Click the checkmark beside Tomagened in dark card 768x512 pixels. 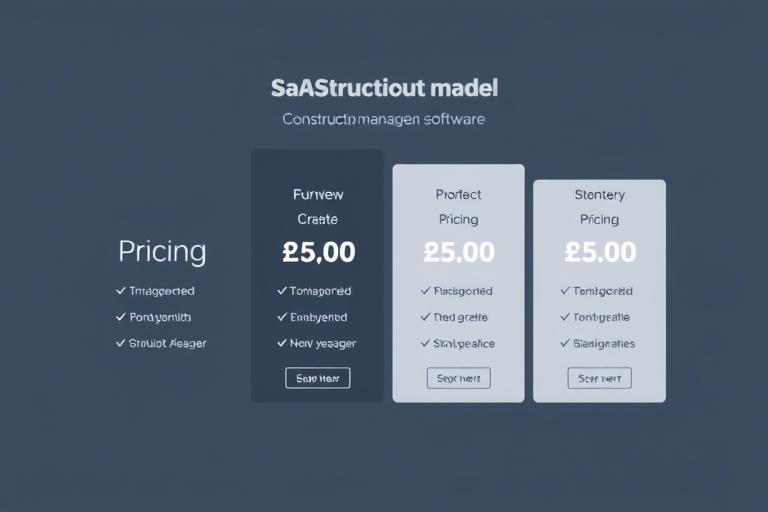[282, 291]
